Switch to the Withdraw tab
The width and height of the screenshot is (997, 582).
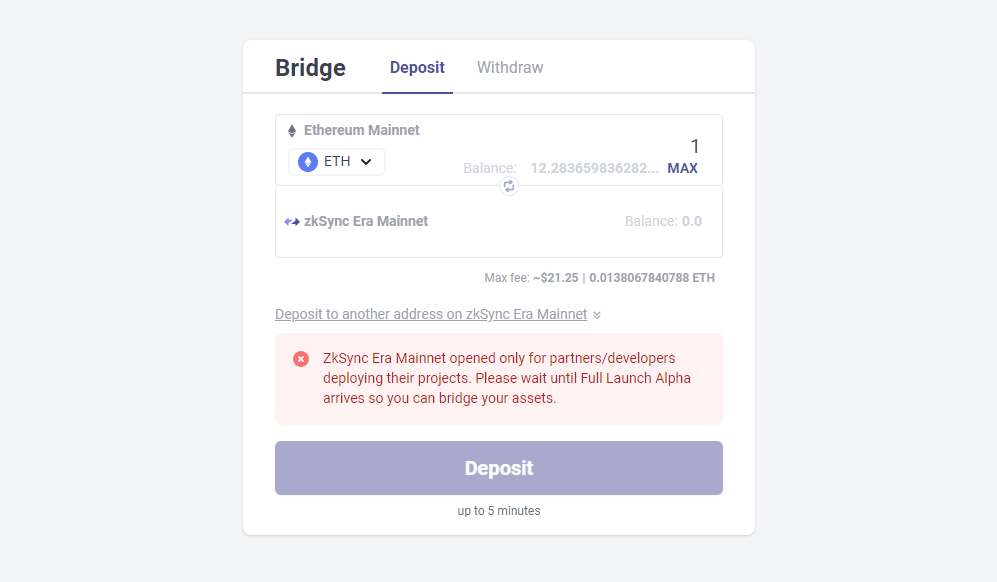(509, 67)
